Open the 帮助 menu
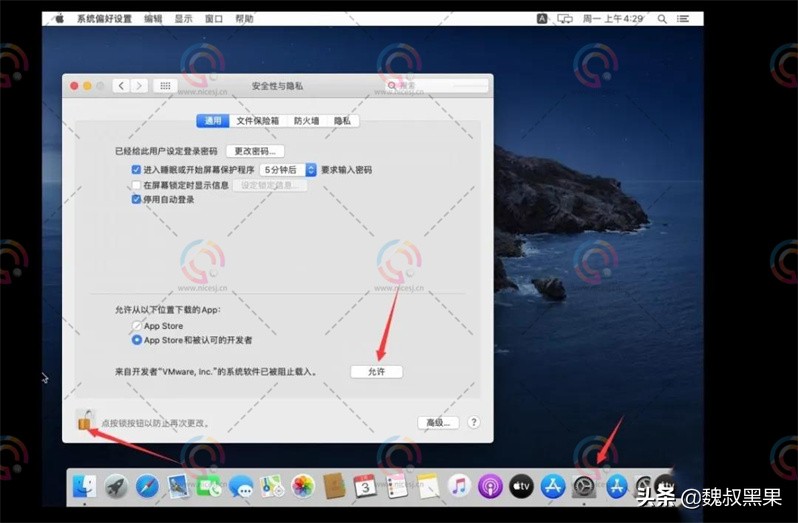798x523 pixels. tap(244, 19)
